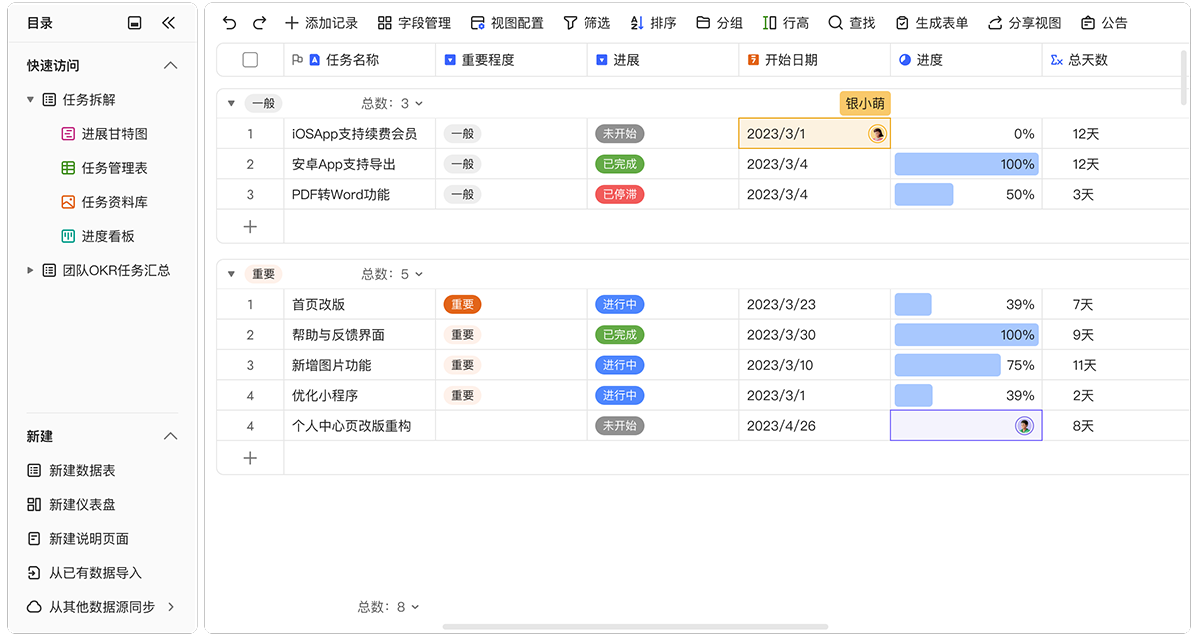
Task: Toggle the select-all checkbox in header
Action: (250, 60)
